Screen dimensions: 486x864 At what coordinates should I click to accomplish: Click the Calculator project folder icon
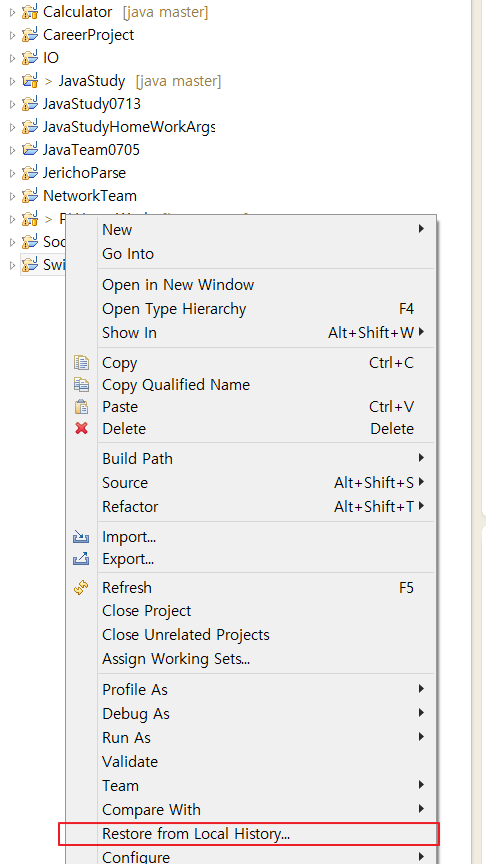[30, 12]
